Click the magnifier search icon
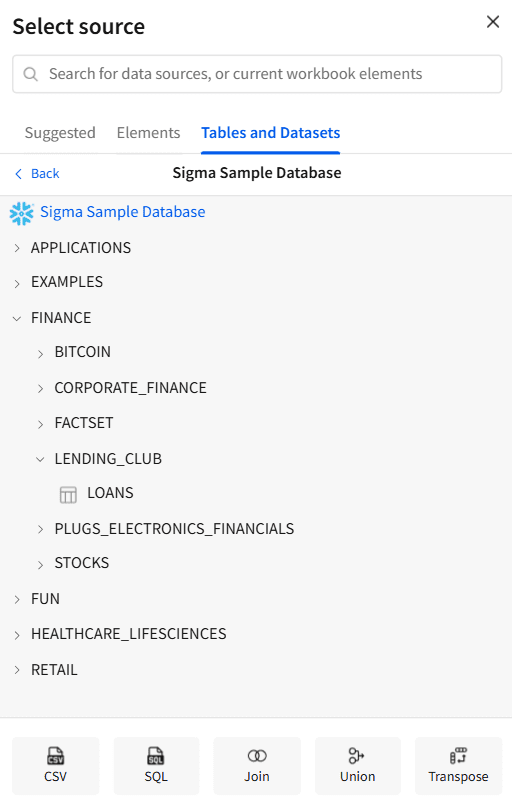The width and height of the screenshot is (512, 803). [31, 74]
